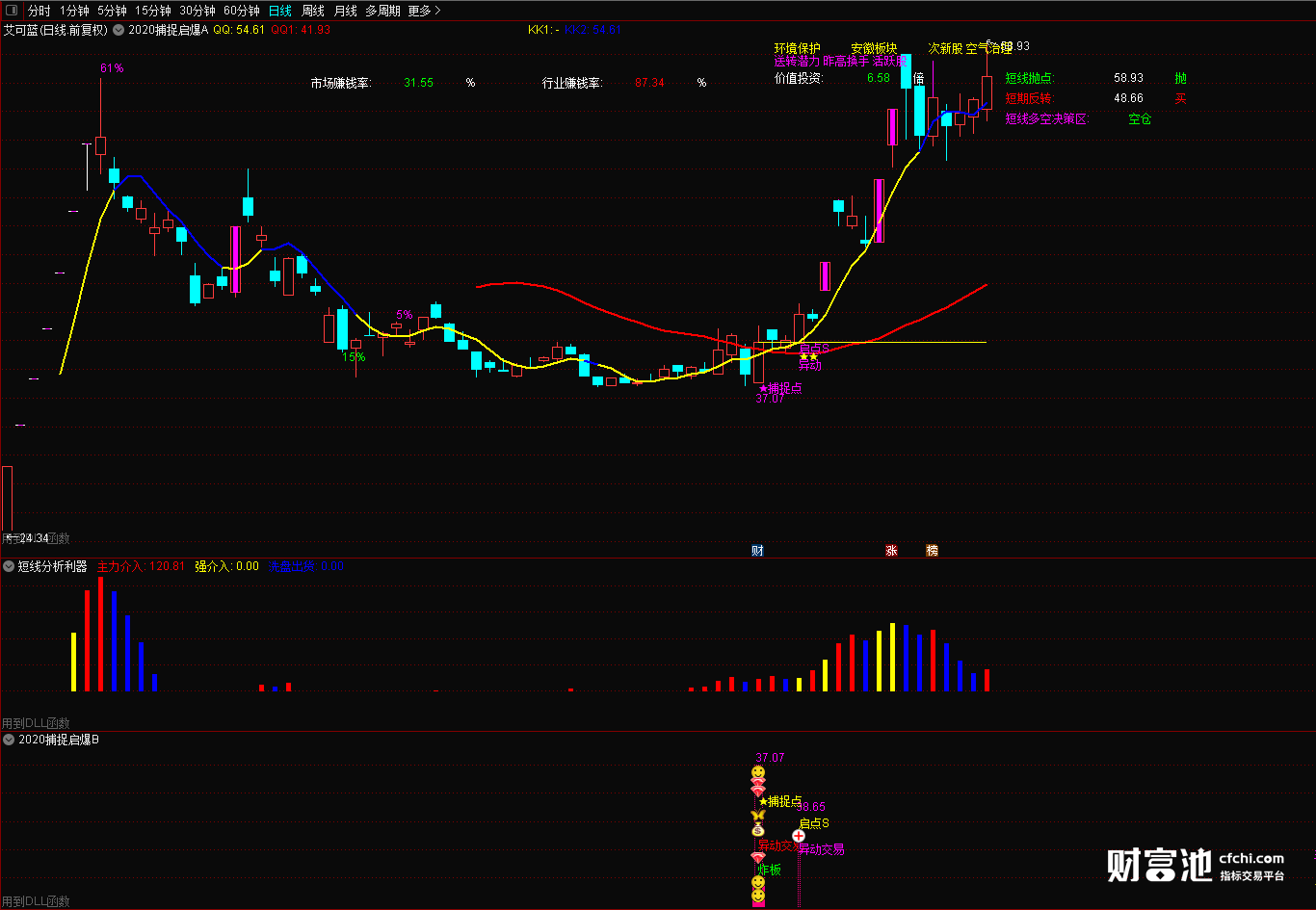Click the green 抛 signal

click(1180, 78)
